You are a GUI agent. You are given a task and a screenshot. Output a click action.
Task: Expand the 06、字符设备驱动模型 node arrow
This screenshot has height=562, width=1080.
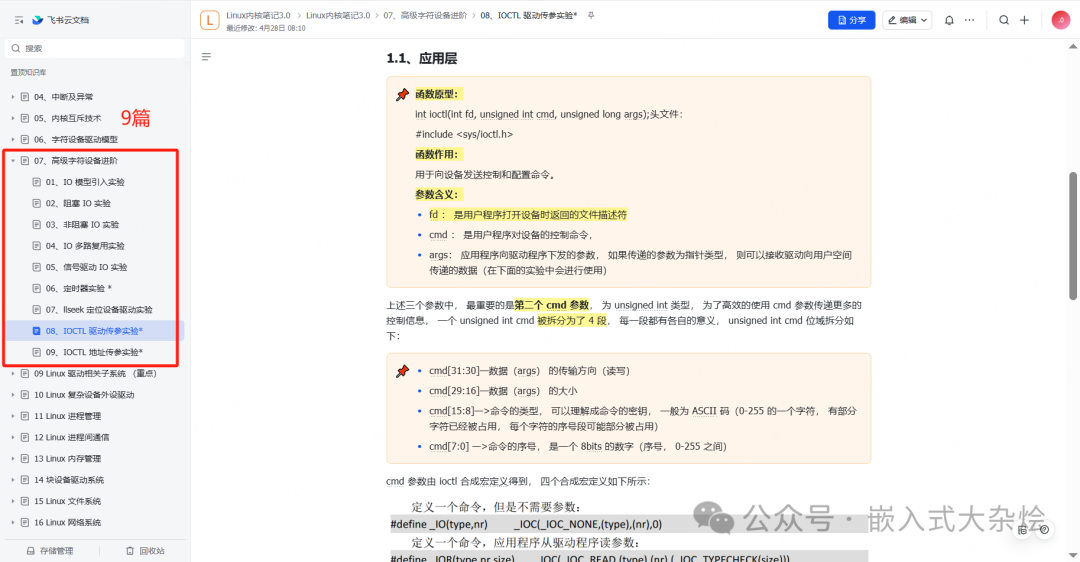coord(12,140)
